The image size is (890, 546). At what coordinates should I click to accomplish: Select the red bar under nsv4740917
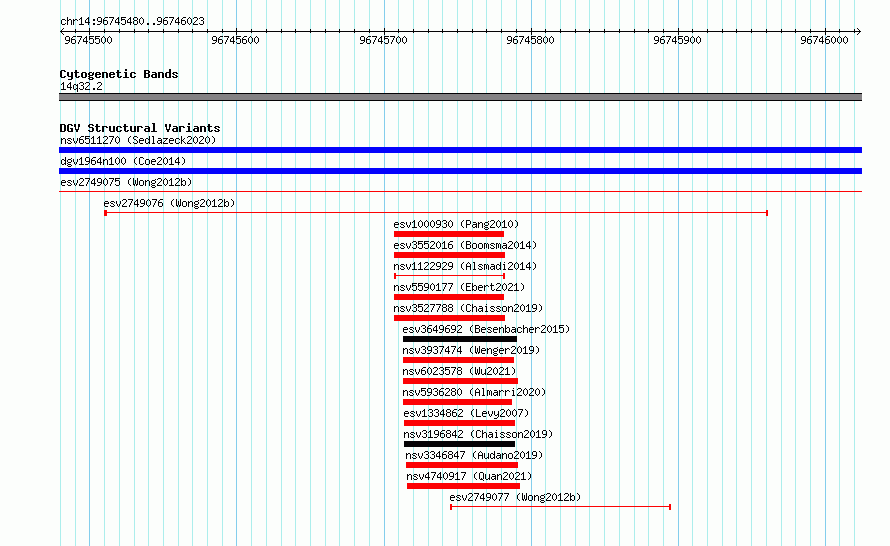(x=463, y=486)
